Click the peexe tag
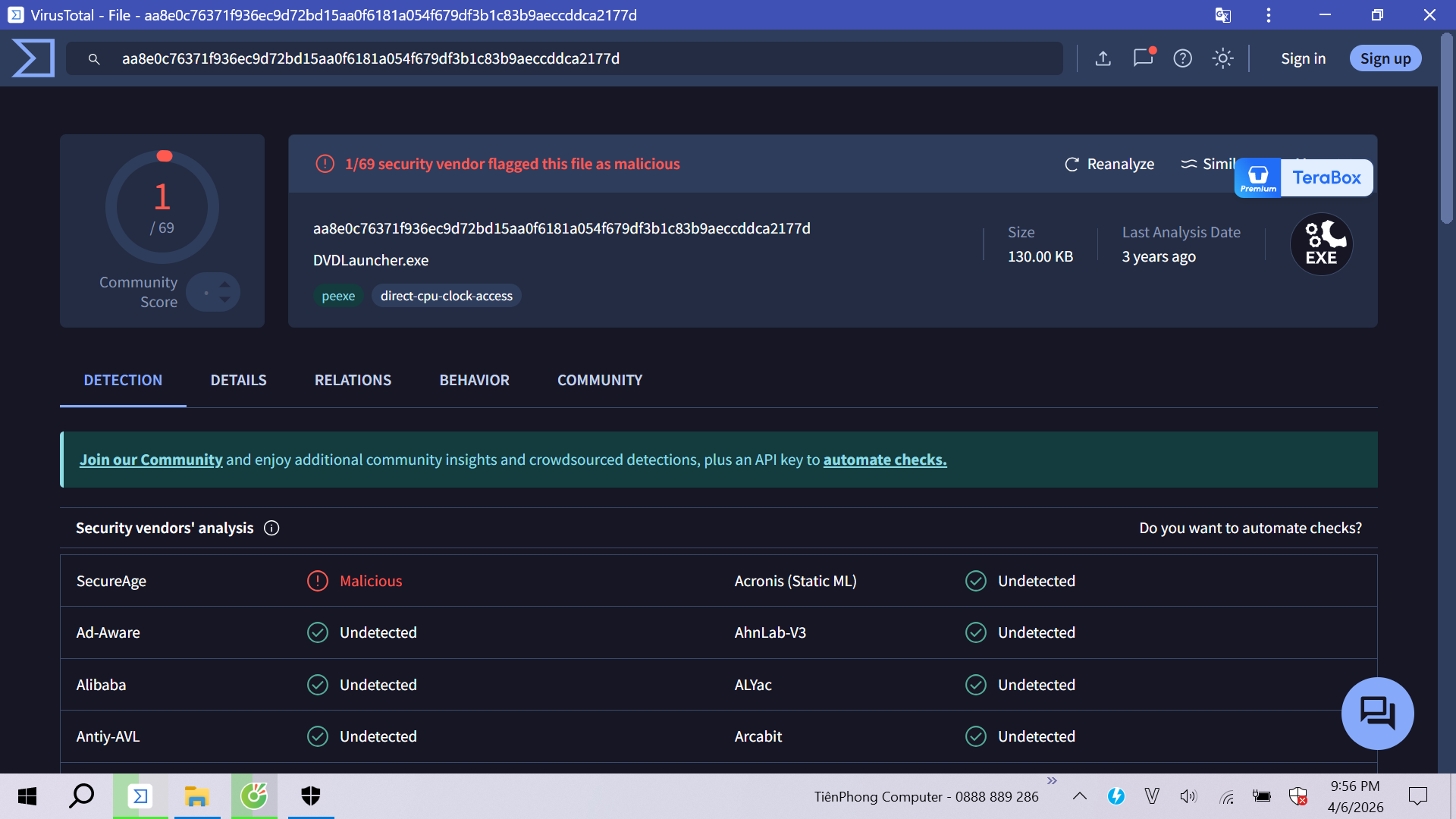The image size is (1456, 819). 338,297
